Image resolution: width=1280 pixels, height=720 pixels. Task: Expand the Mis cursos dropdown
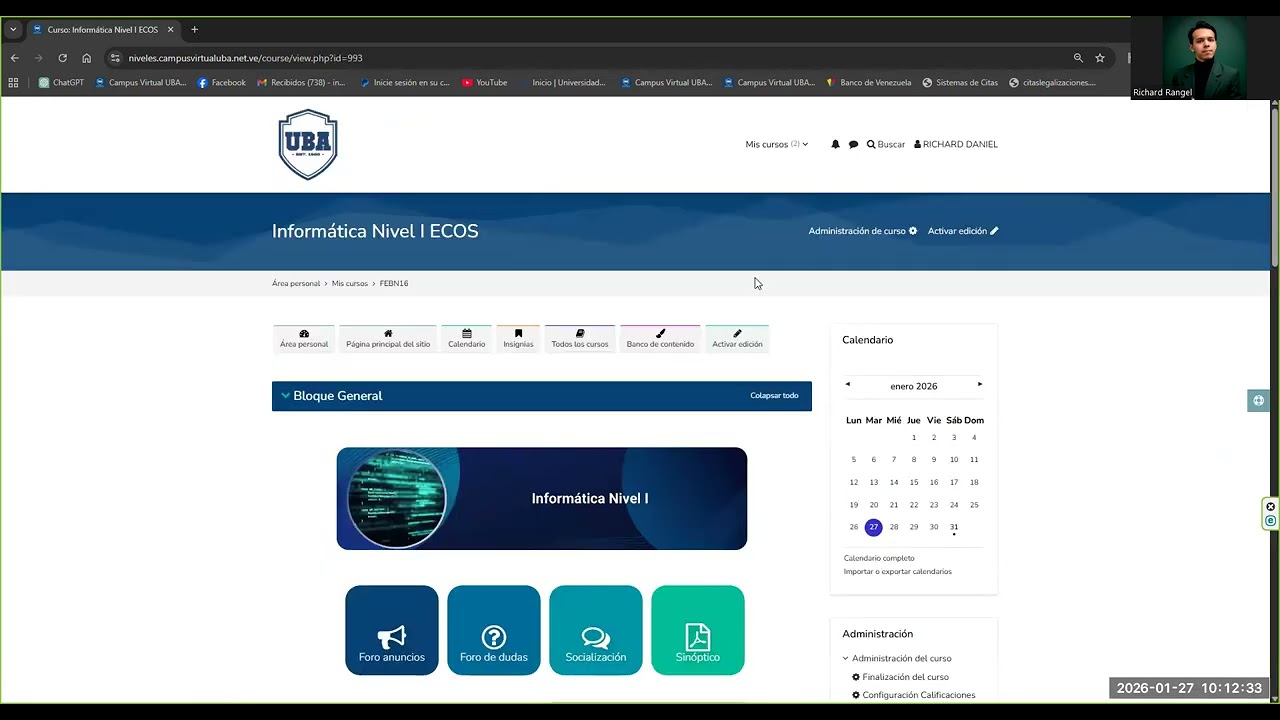pos(777,144)
